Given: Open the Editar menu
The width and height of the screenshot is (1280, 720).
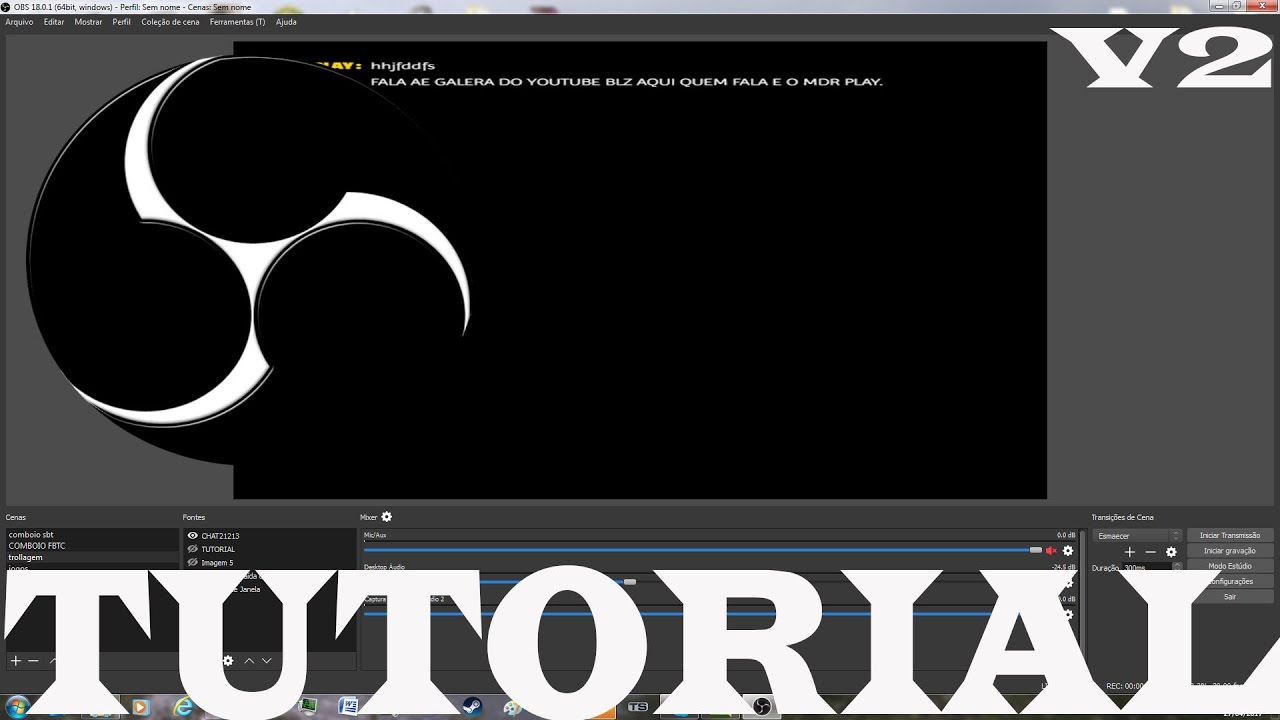Looking at the screenshot, I should click(54, 22).
